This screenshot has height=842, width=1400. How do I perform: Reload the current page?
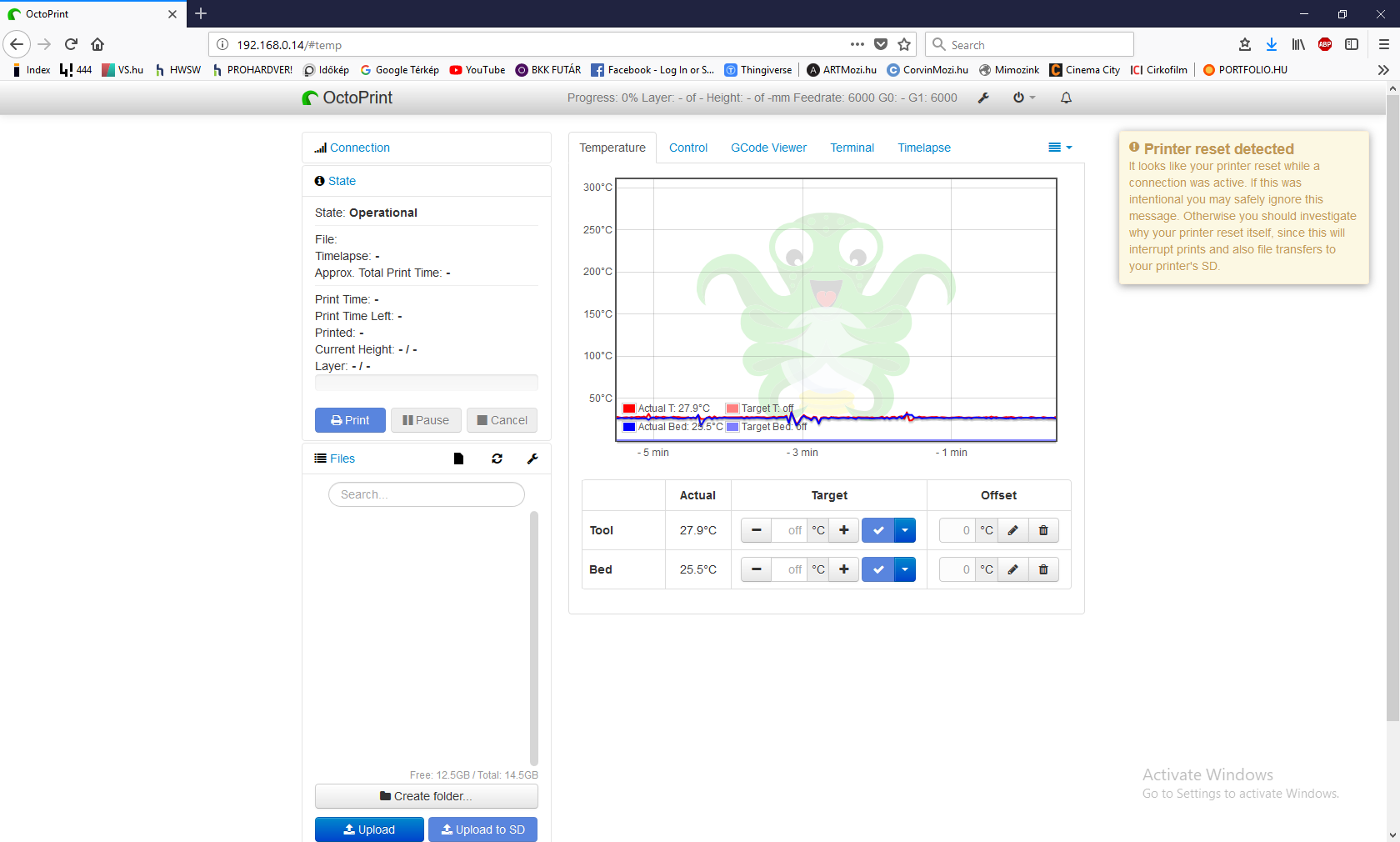pyautogui.click(x=72, y=44)
